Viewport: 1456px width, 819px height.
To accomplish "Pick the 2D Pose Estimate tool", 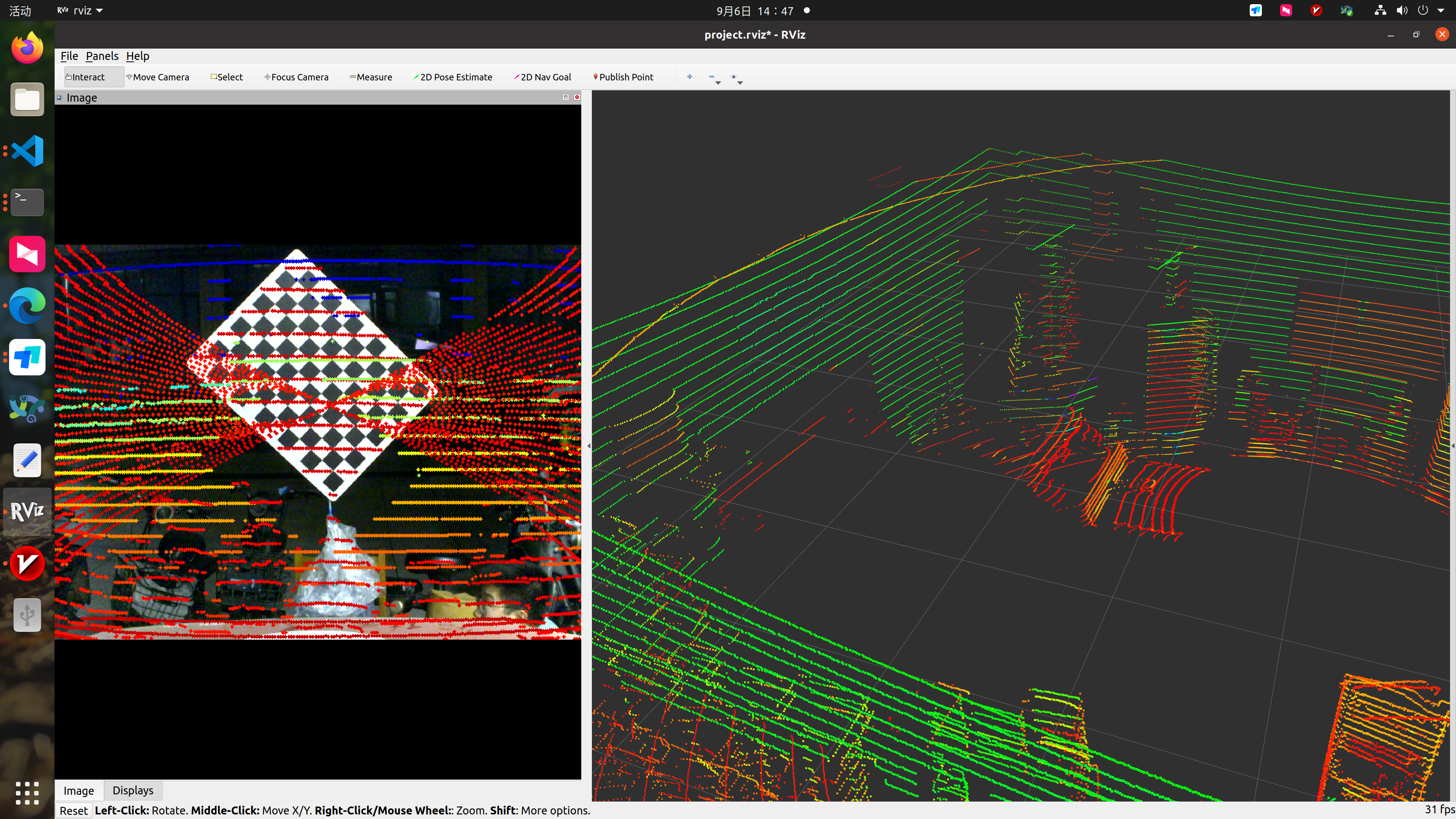I will [x=453, y=77].
